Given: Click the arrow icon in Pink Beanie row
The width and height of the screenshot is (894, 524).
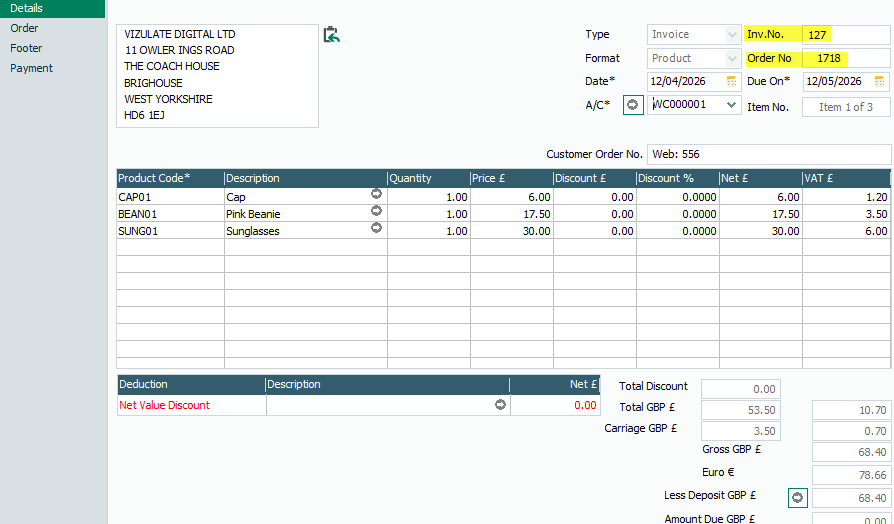Looking at the screenshot, I should (x=376, y=211).
